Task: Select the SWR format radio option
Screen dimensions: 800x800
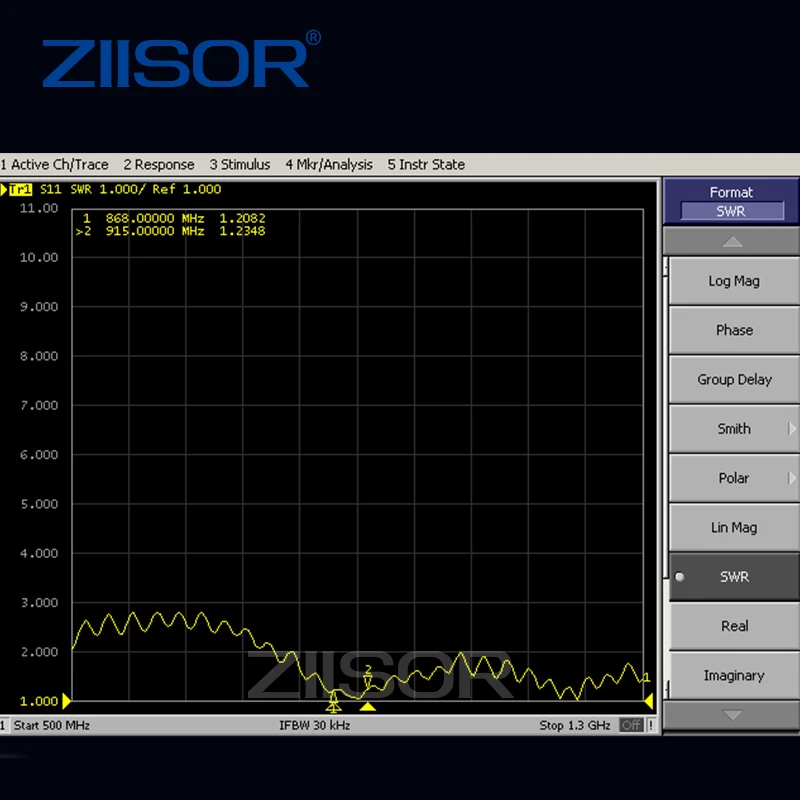Action: 734,577
